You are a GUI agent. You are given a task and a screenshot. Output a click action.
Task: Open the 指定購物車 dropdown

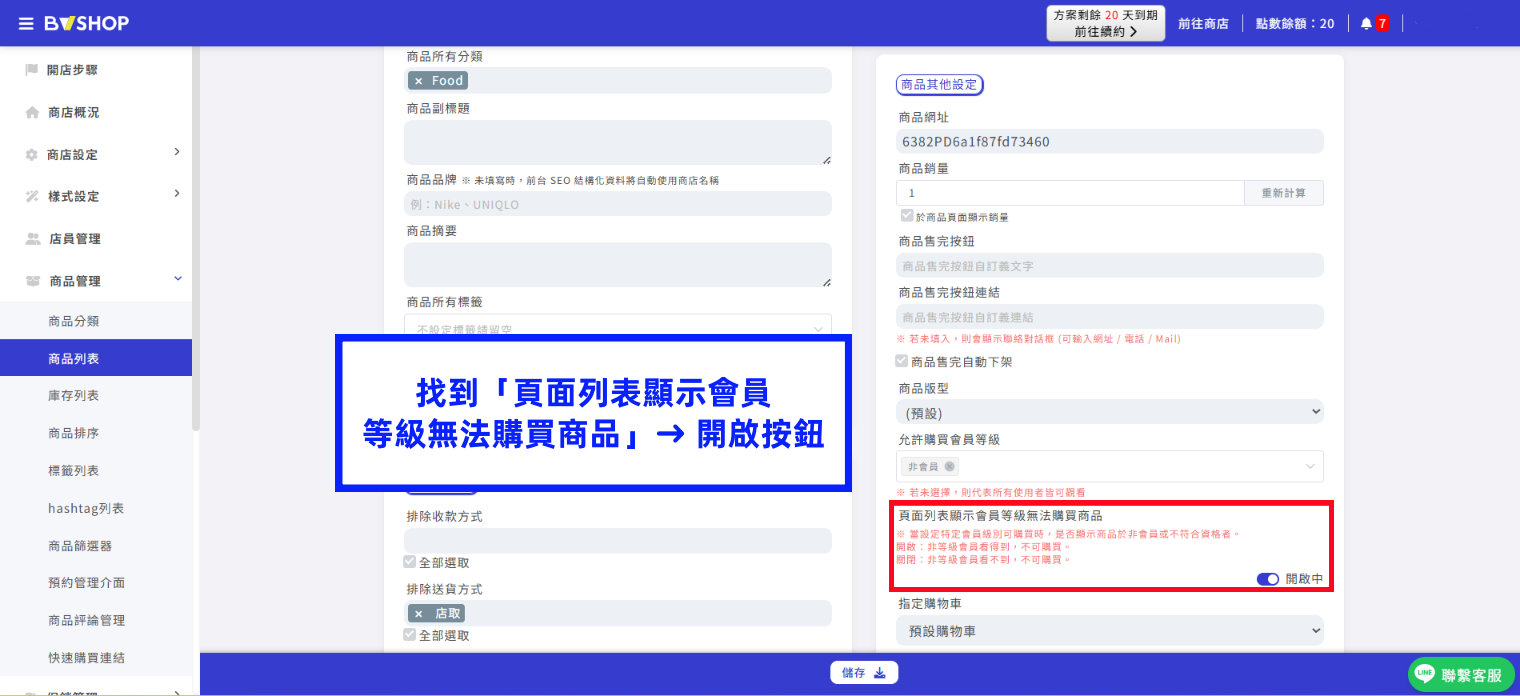click(x=1110, y=631)
